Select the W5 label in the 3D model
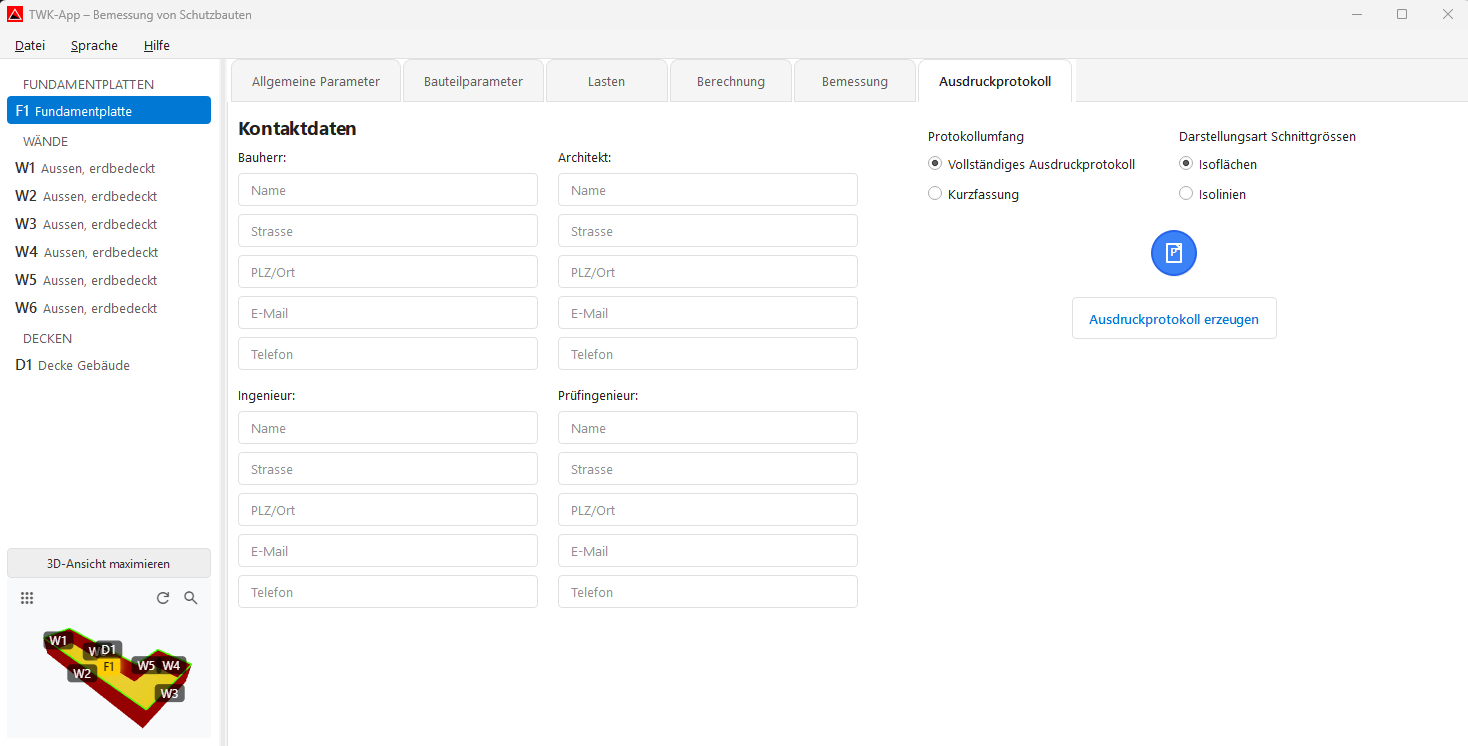Image resolution: width=1468 pixels, height=746 pixels. click(x=146, y=665)
